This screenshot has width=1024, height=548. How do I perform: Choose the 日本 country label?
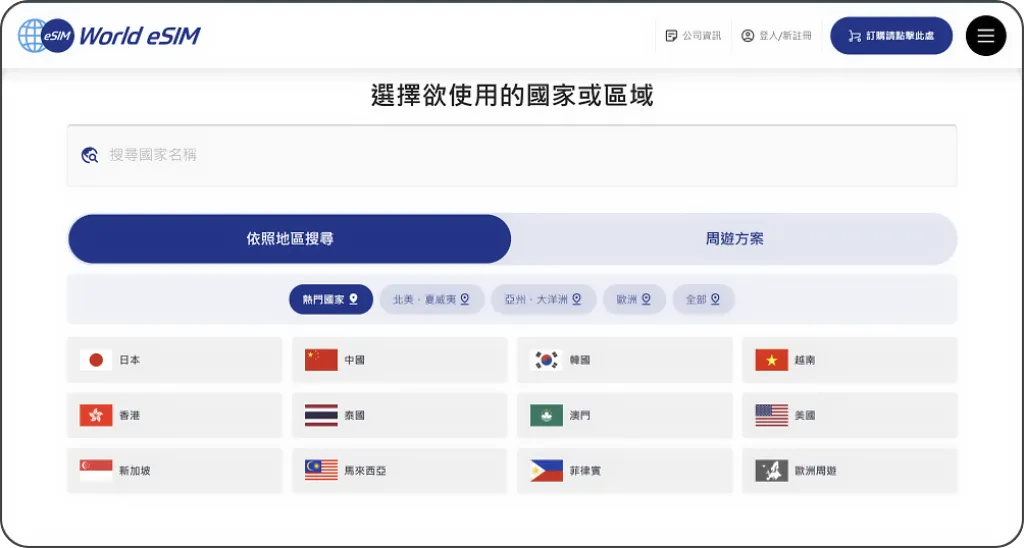129,360
